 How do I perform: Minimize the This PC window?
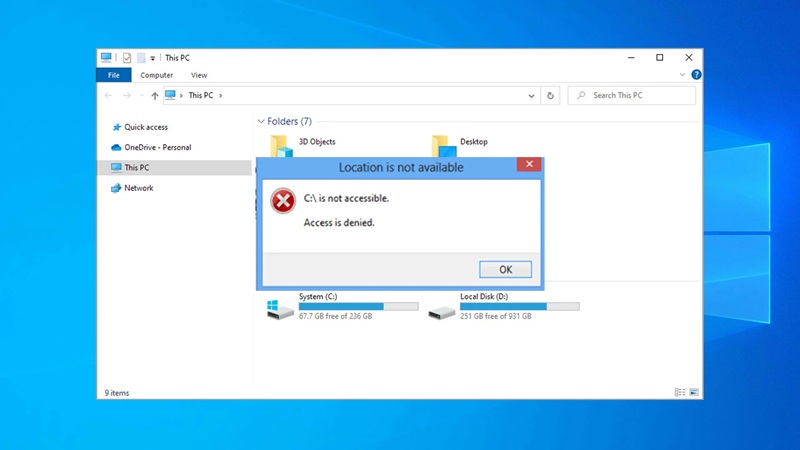[631, 58]
